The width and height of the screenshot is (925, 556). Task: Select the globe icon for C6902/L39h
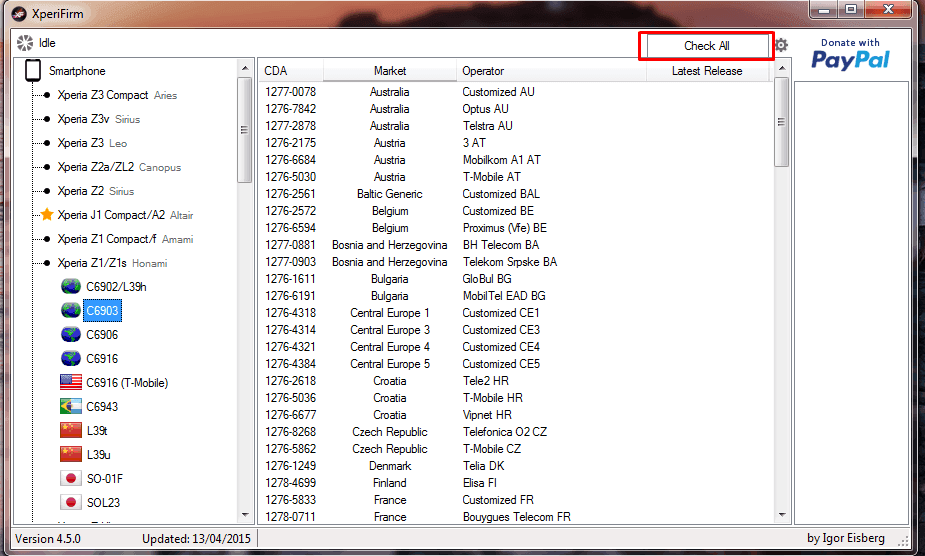tap(71, 286)
